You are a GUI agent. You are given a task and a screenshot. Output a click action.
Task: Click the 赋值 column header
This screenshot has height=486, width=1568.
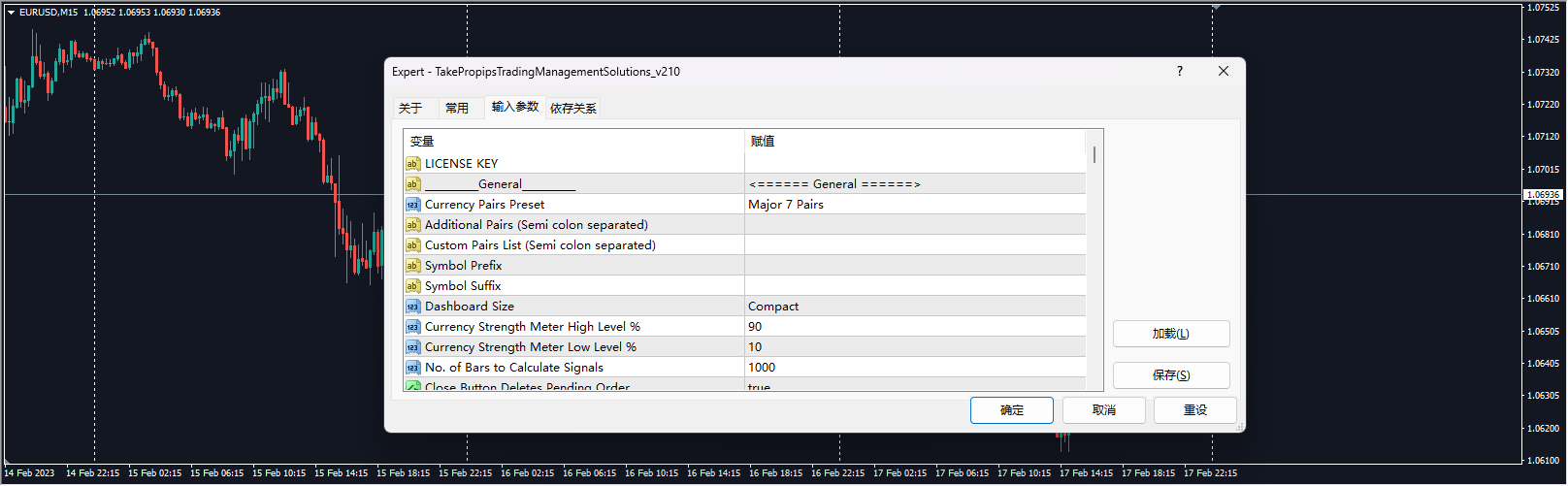click(915, 142)
